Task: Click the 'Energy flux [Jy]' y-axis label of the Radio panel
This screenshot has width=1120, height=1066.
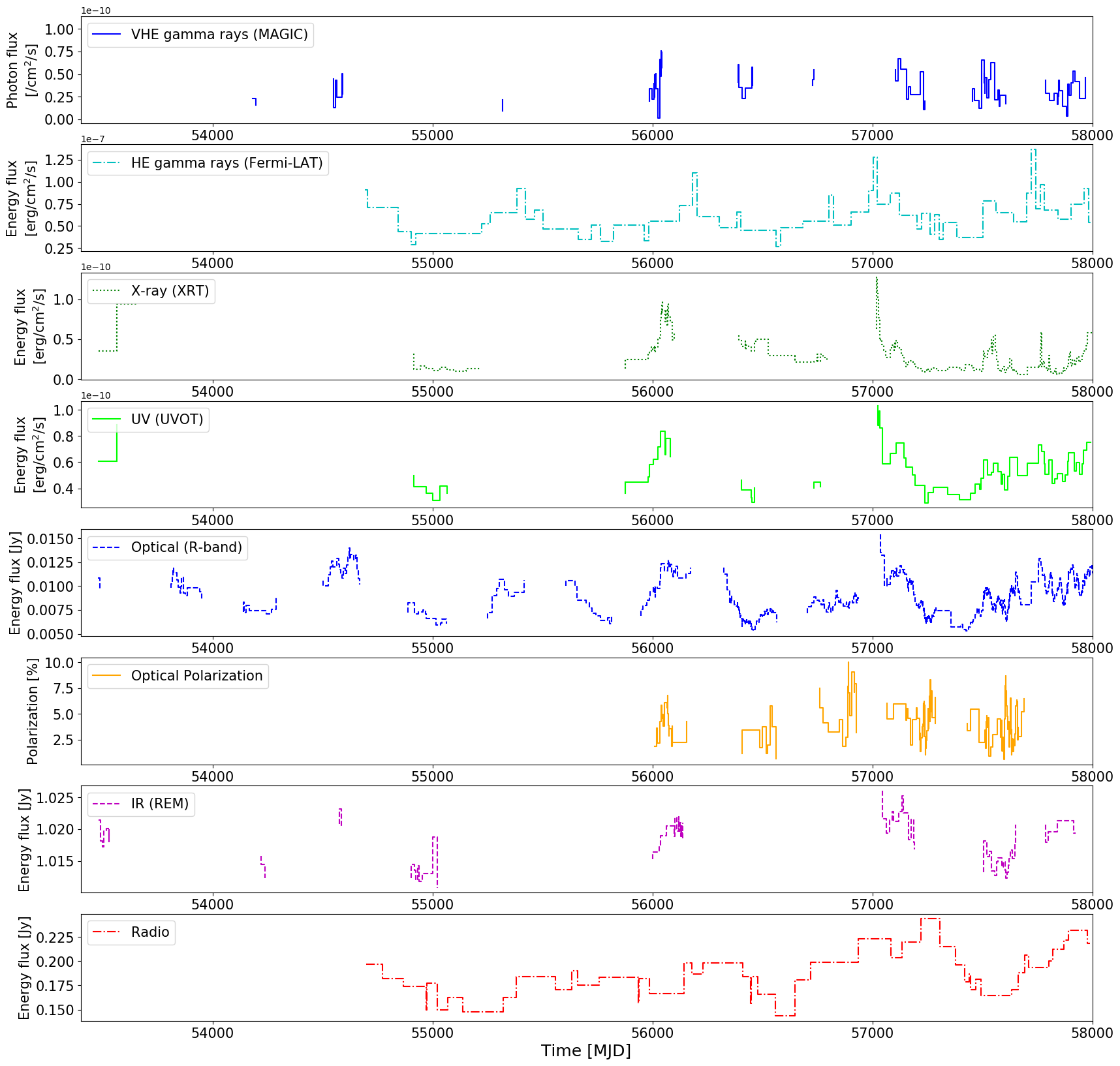Action: (x=23, y=967)
